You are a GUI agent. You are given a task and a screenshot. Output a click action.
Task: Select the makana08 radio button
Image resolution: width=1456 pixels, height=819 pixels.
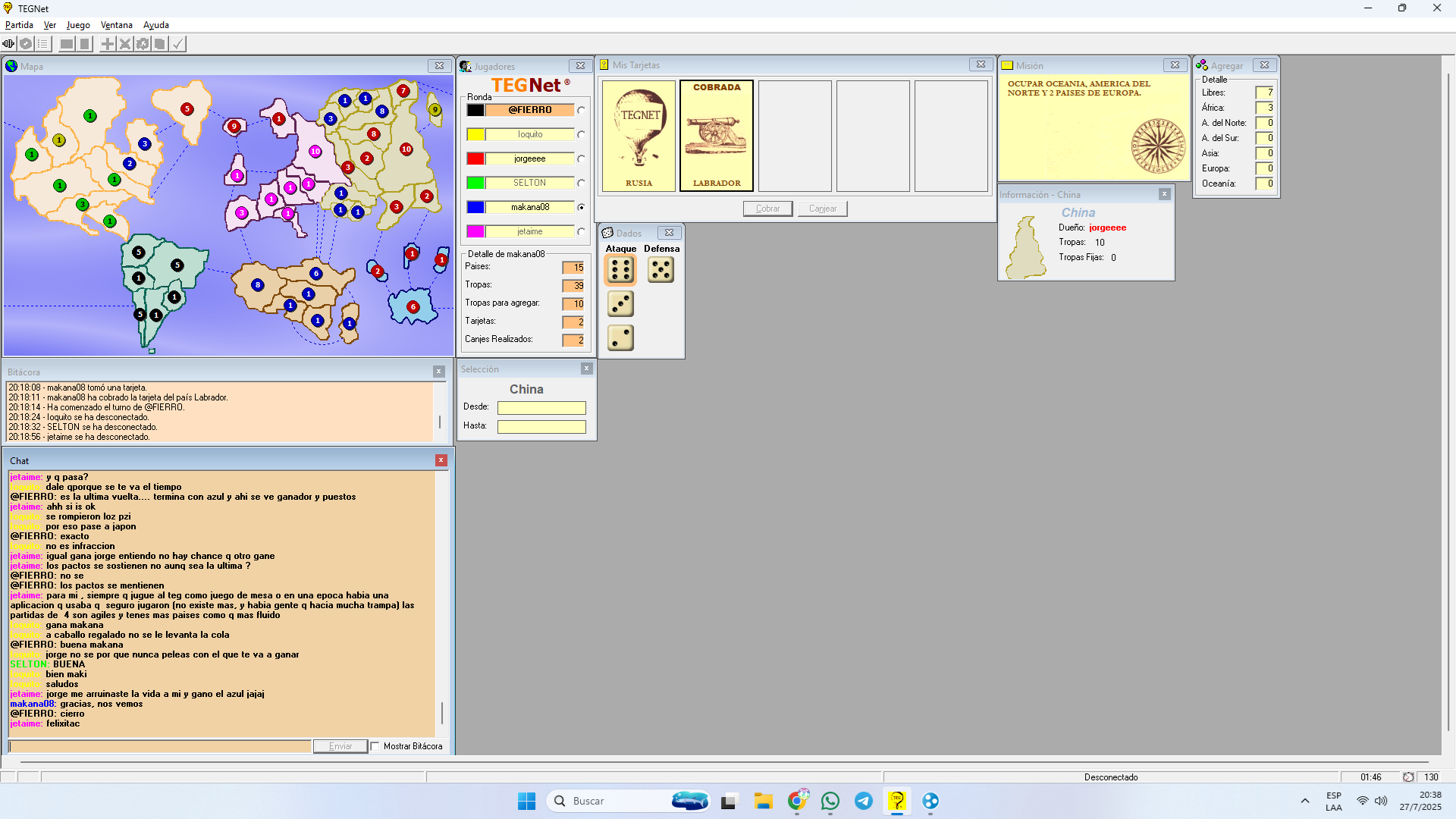coord(582,207)
